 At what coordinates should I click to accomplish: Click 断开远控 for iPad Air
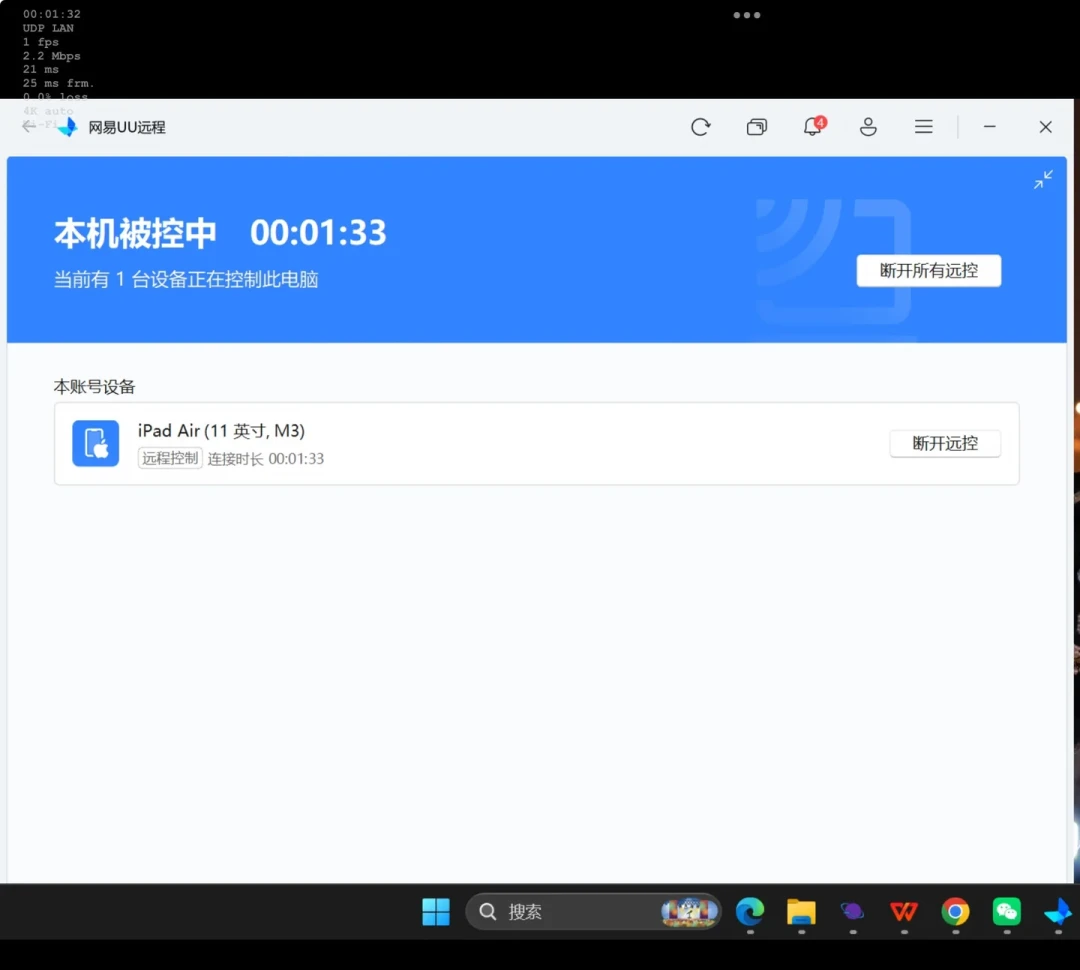[x=945, y=443]
